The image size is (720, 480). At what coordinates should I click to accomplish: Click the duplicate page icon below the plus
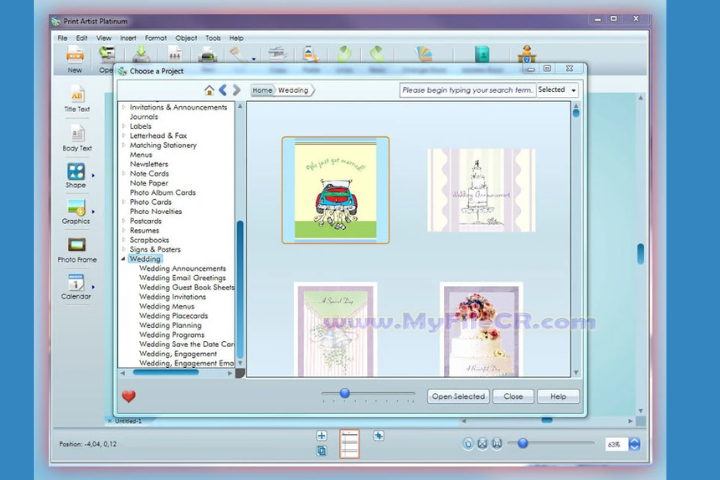click(x=321, y=451)
